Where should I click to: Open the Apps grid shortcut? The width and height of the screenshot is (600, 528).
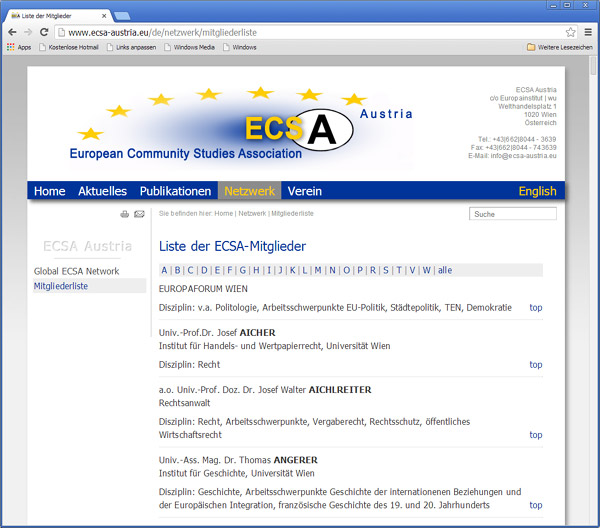tap(19, 47)
